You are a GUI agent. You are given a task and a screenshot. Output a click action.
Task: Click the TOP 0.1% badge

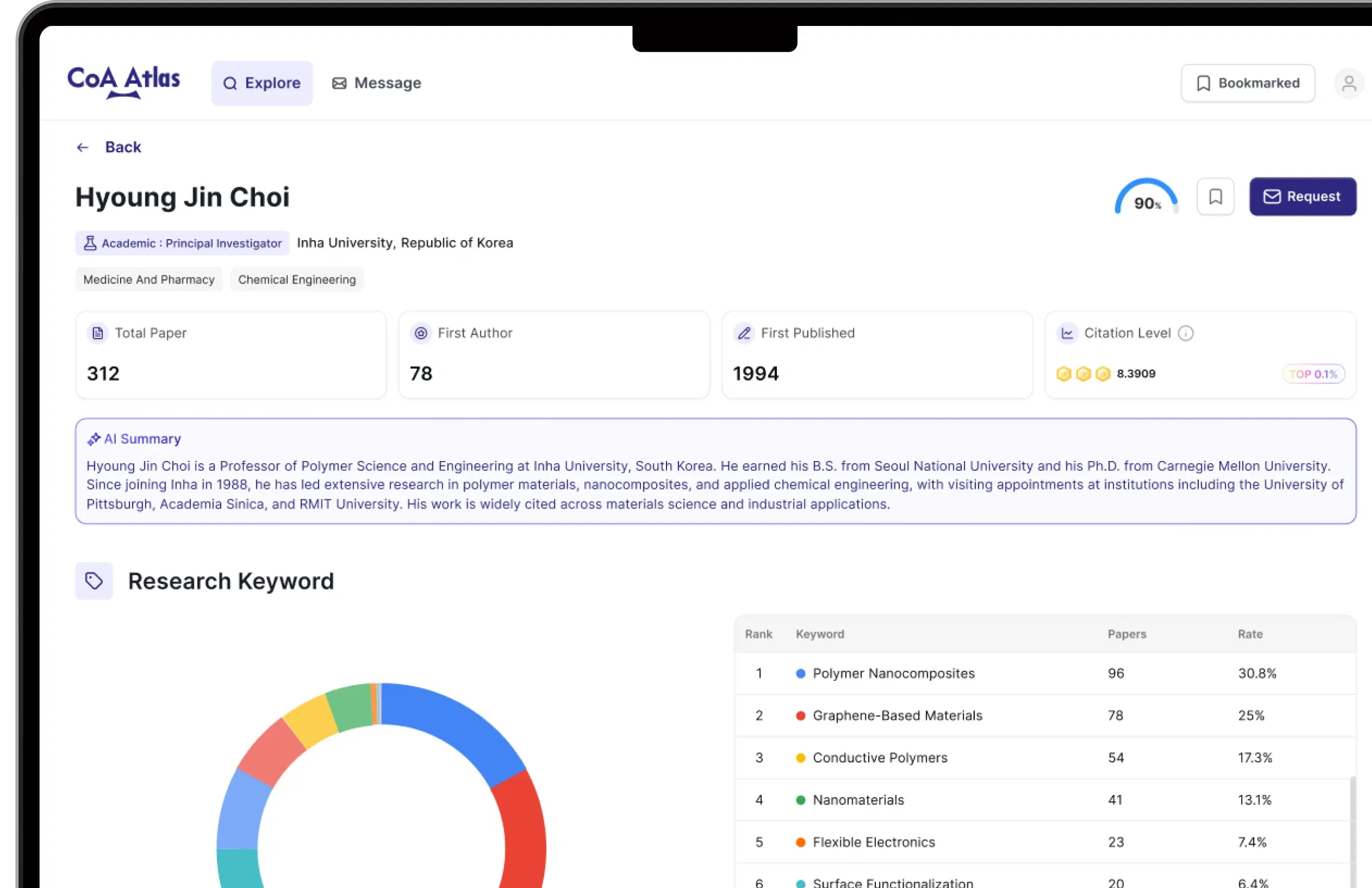point(1313,373)
